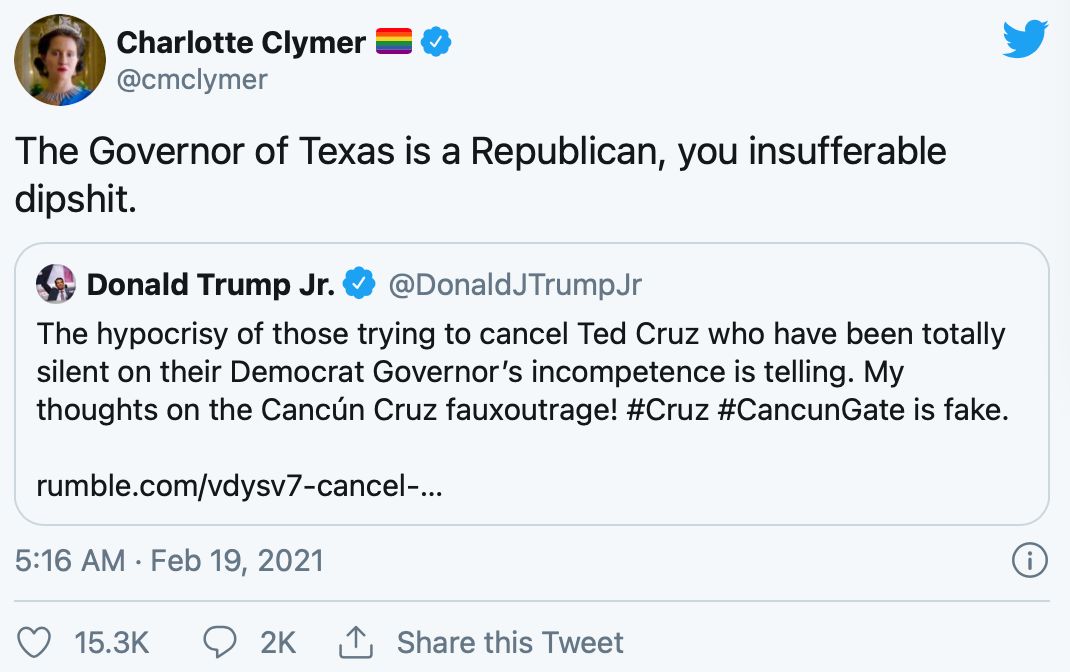Open the tweet info circle icon
The height and width of the screenshot is (672, 1070).
[x=1030, y=560]
